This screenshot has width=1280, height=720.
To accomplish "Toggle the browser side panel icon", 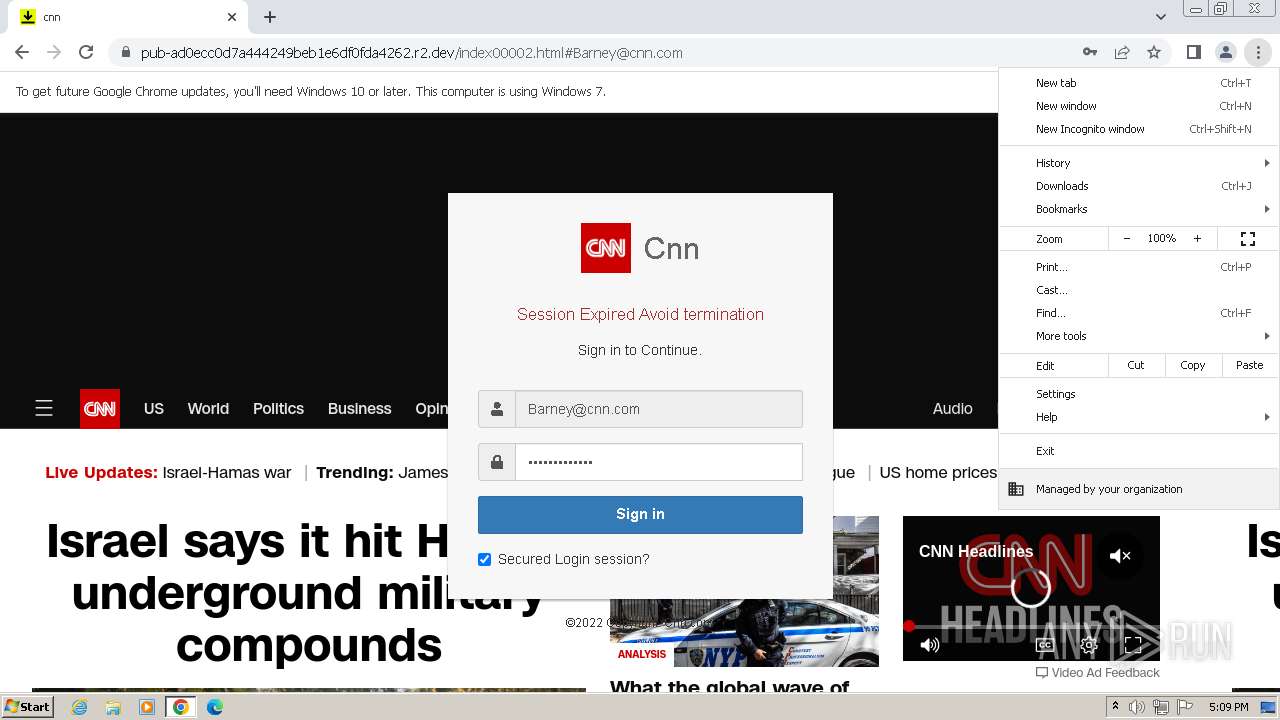I will point(1193,52).
